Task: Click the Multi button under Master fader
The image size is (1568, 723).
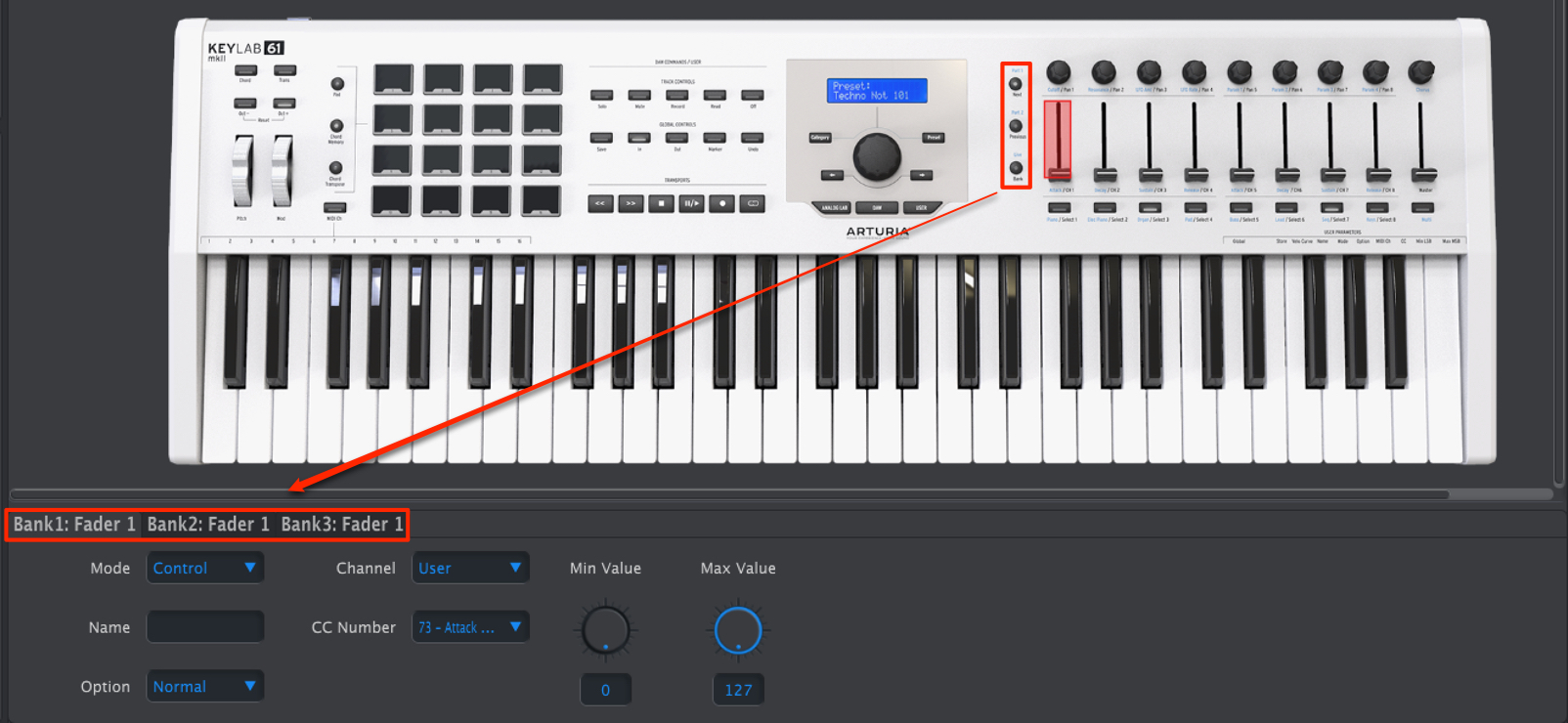Action: point(1422,207)
